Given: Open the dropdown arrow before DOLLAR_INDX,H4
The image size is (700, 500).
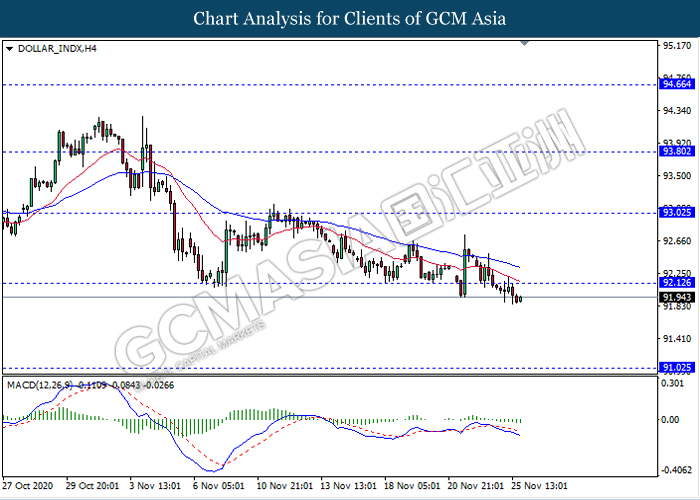Looking at the screenshot, I should pos(9,49).
